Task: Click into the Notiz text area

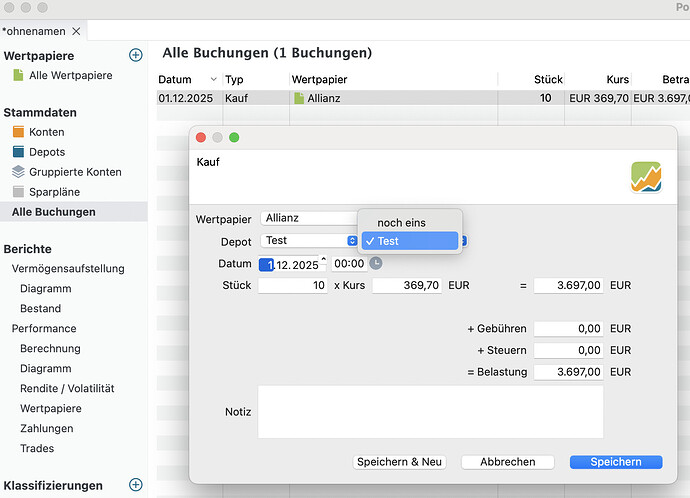Action: click(x=430, y=411)
